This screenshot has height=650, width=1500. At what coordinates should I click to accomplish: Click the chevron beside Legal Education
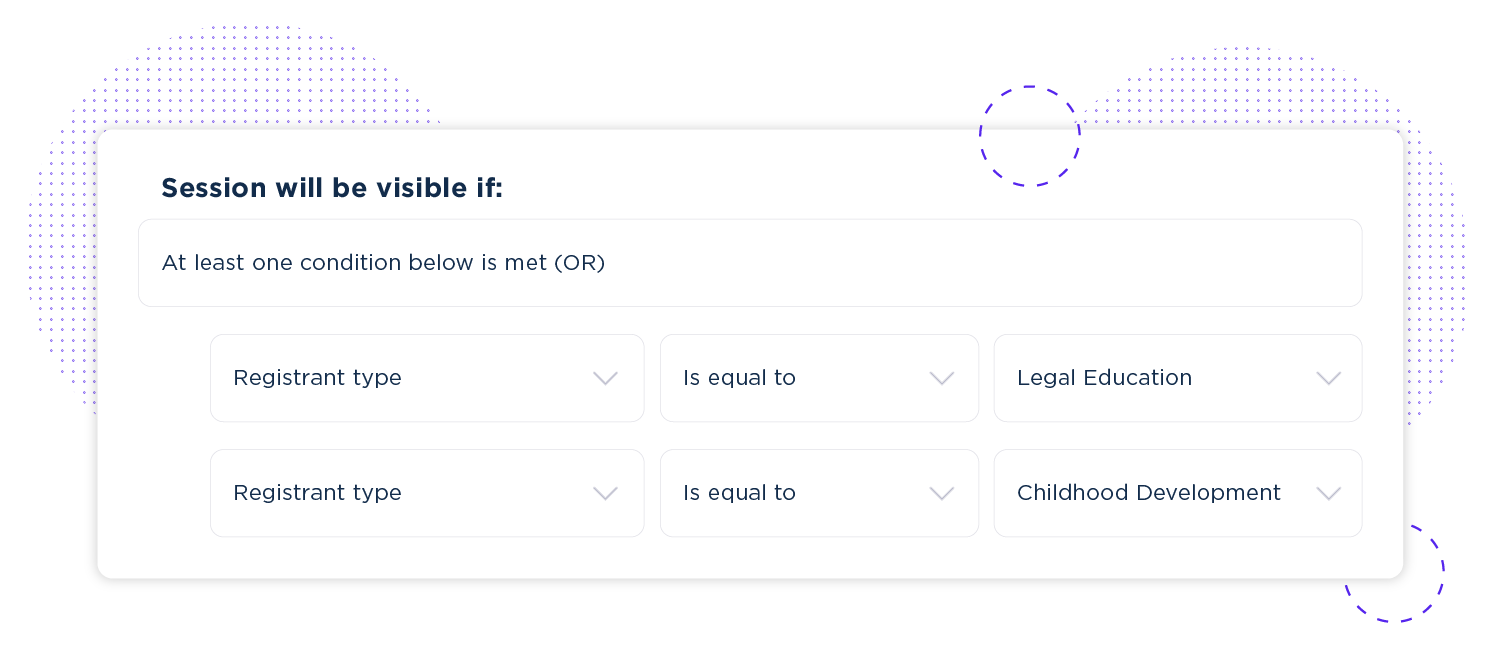point(1329,378)
